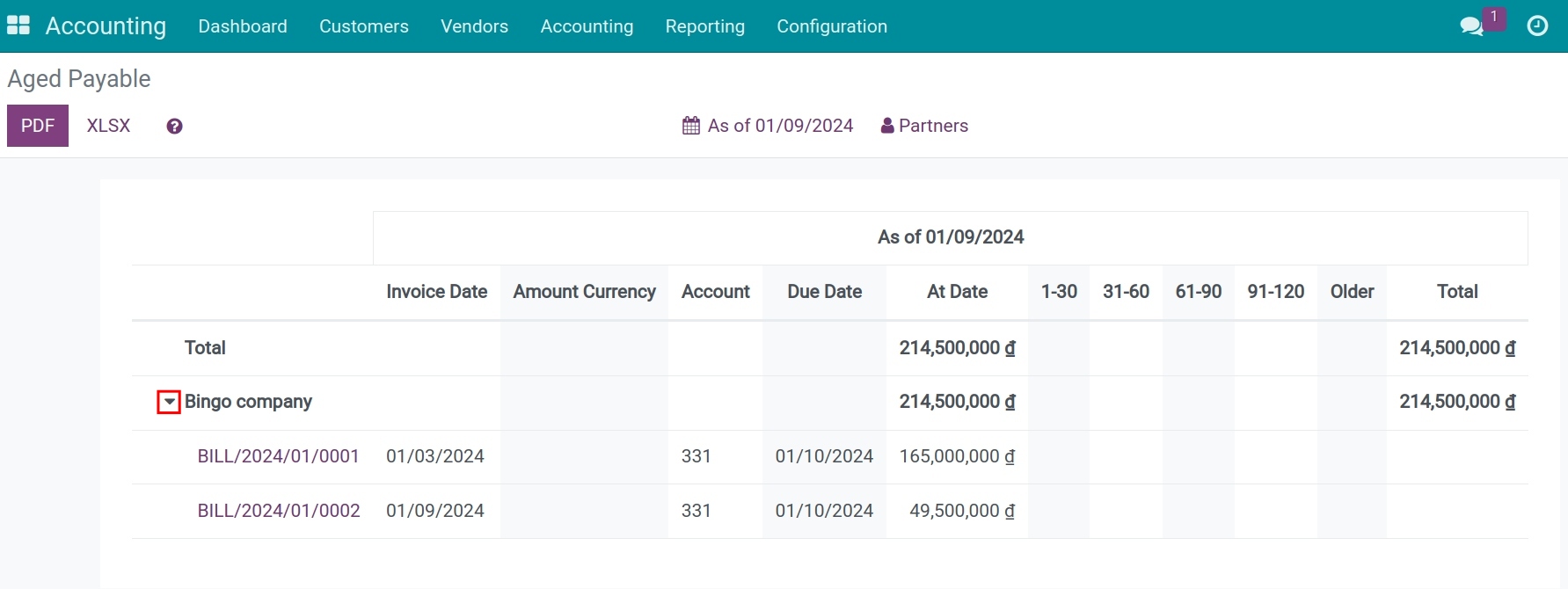Click the chat notification badge showing 1

pos(1494,18)
